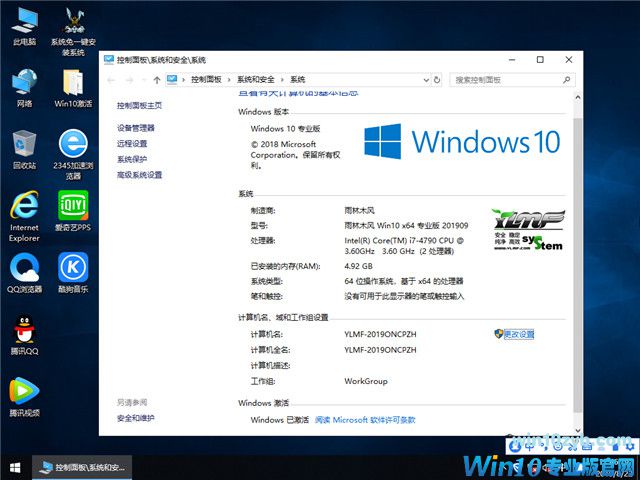
Task: Open 设备管理器 link
Action: tap(136, 128)
